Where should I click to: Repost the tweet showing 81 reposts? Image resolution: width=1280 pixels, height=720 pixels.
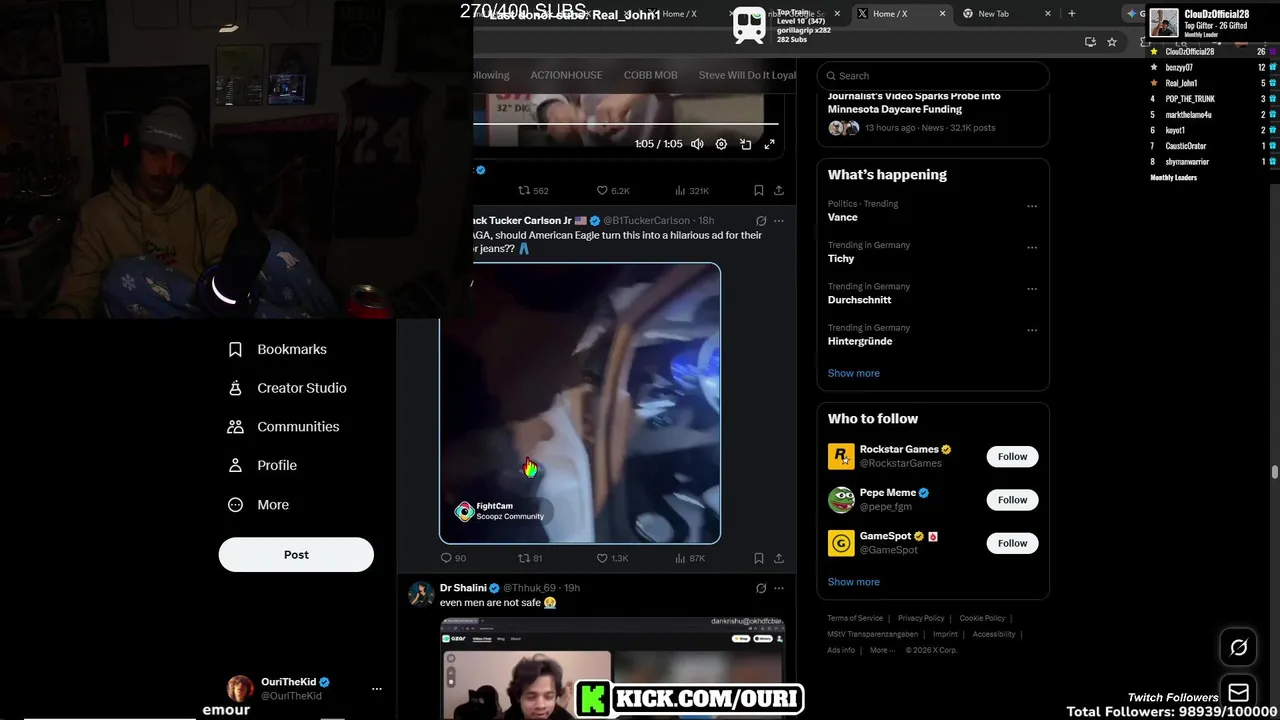click(530, 558)
